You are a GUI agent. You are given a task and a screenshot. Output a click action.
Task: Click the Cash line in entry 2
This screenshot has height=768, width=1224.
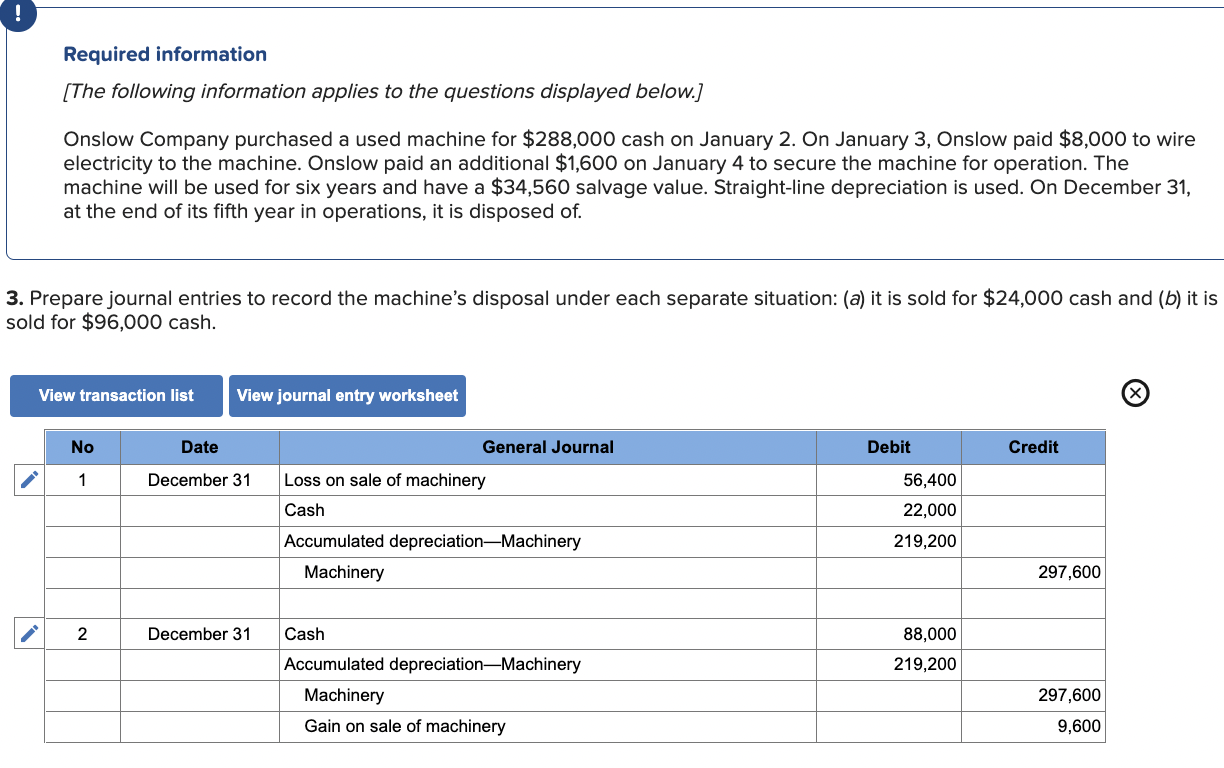(305, 633)
